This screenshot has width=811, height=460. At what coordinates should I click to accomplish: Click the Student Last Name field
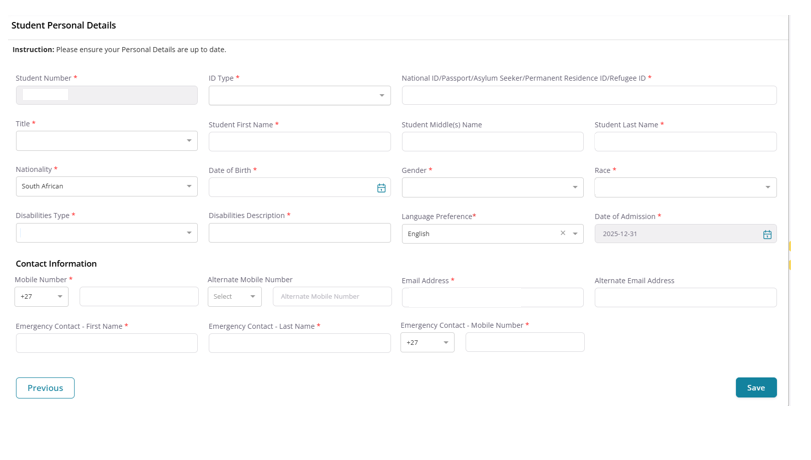pos(685,142)
